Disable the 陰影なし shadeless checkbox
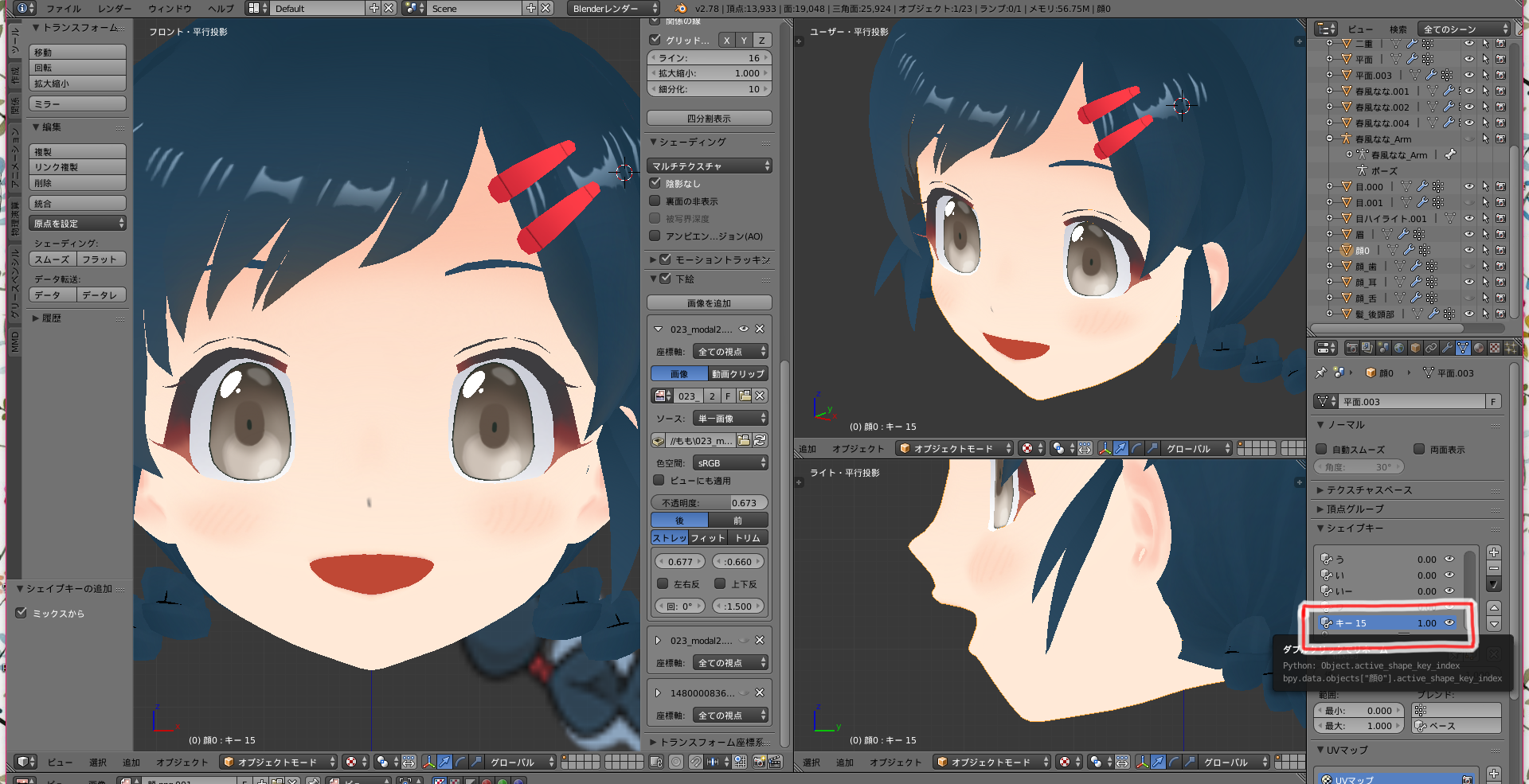Screen dimensions: 1529x784 click(655, 182)
